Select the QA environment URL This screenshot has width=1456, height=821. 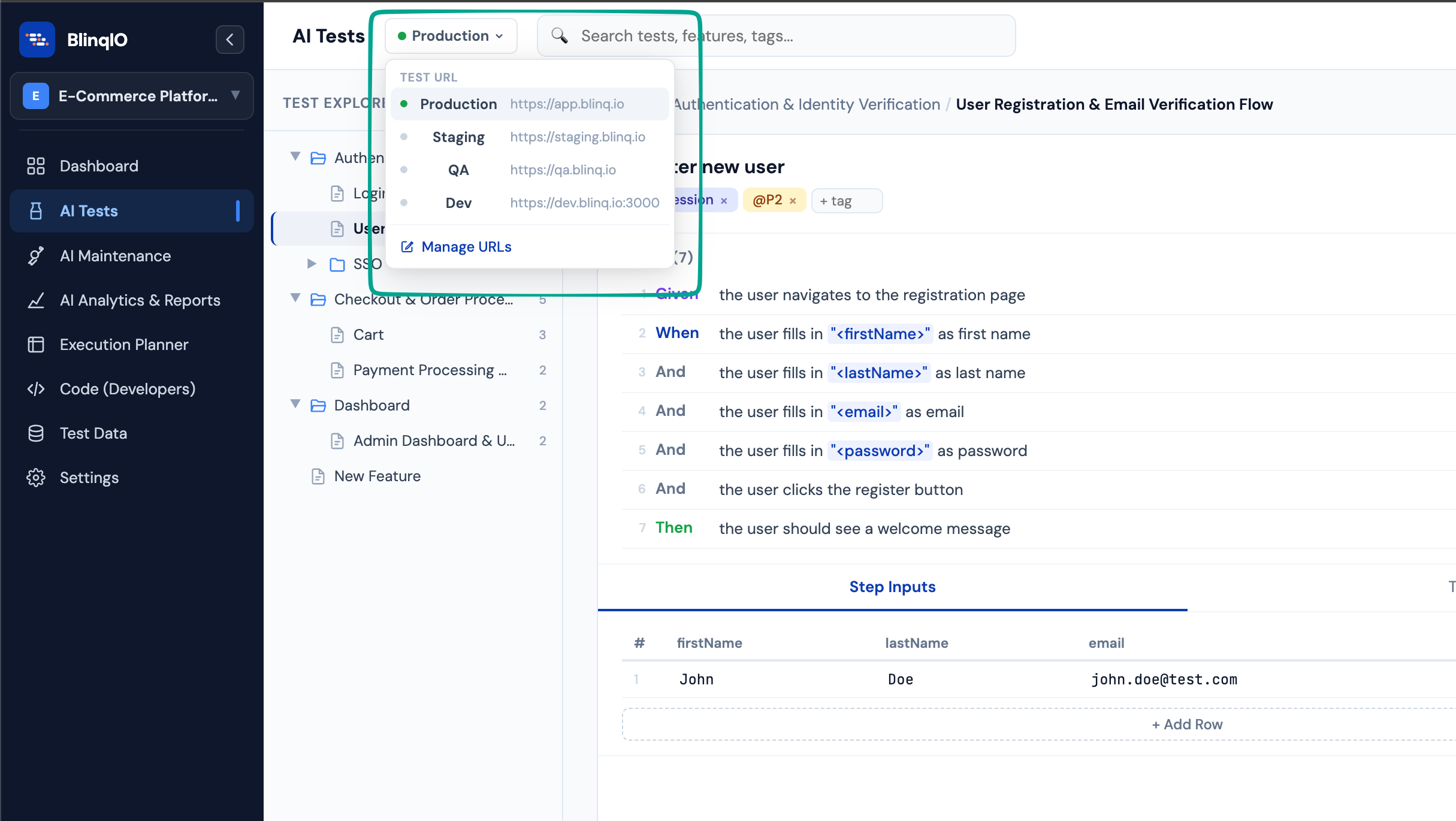(x=458, y=170)
